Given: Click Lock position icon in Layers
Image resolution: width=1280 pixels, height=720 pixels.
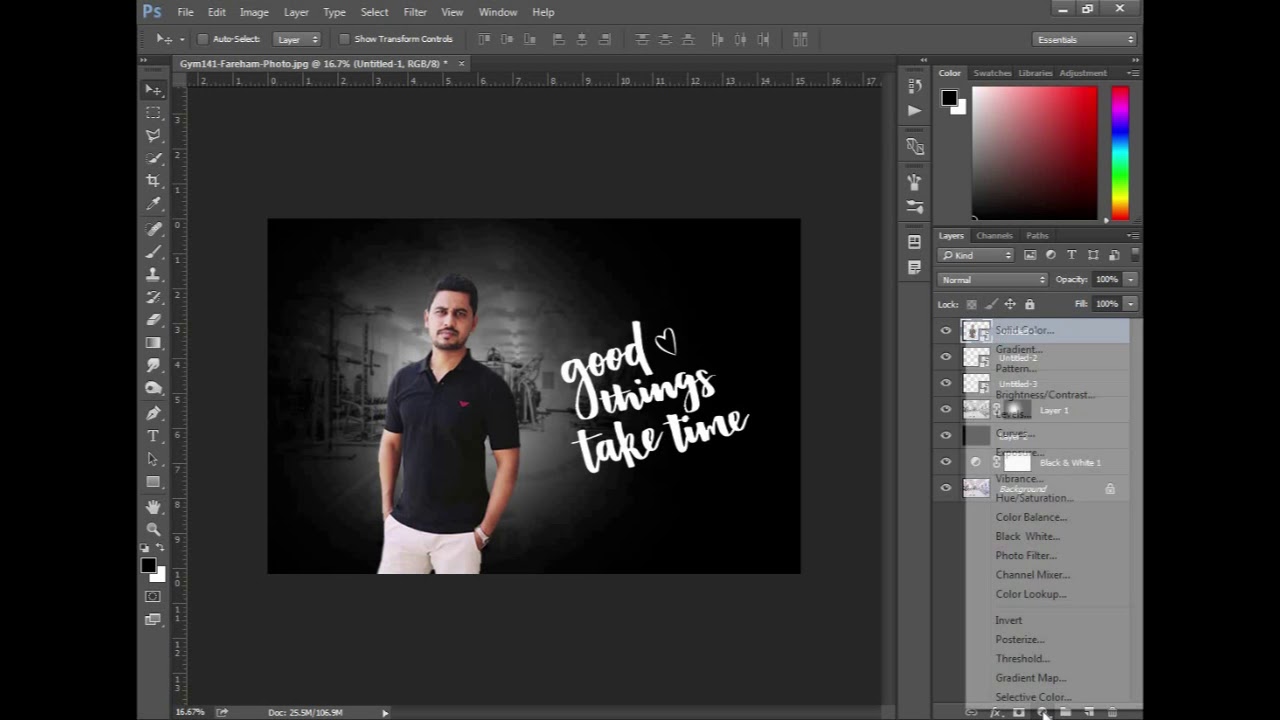Looking at the screenshot, I should [1010, 304].
